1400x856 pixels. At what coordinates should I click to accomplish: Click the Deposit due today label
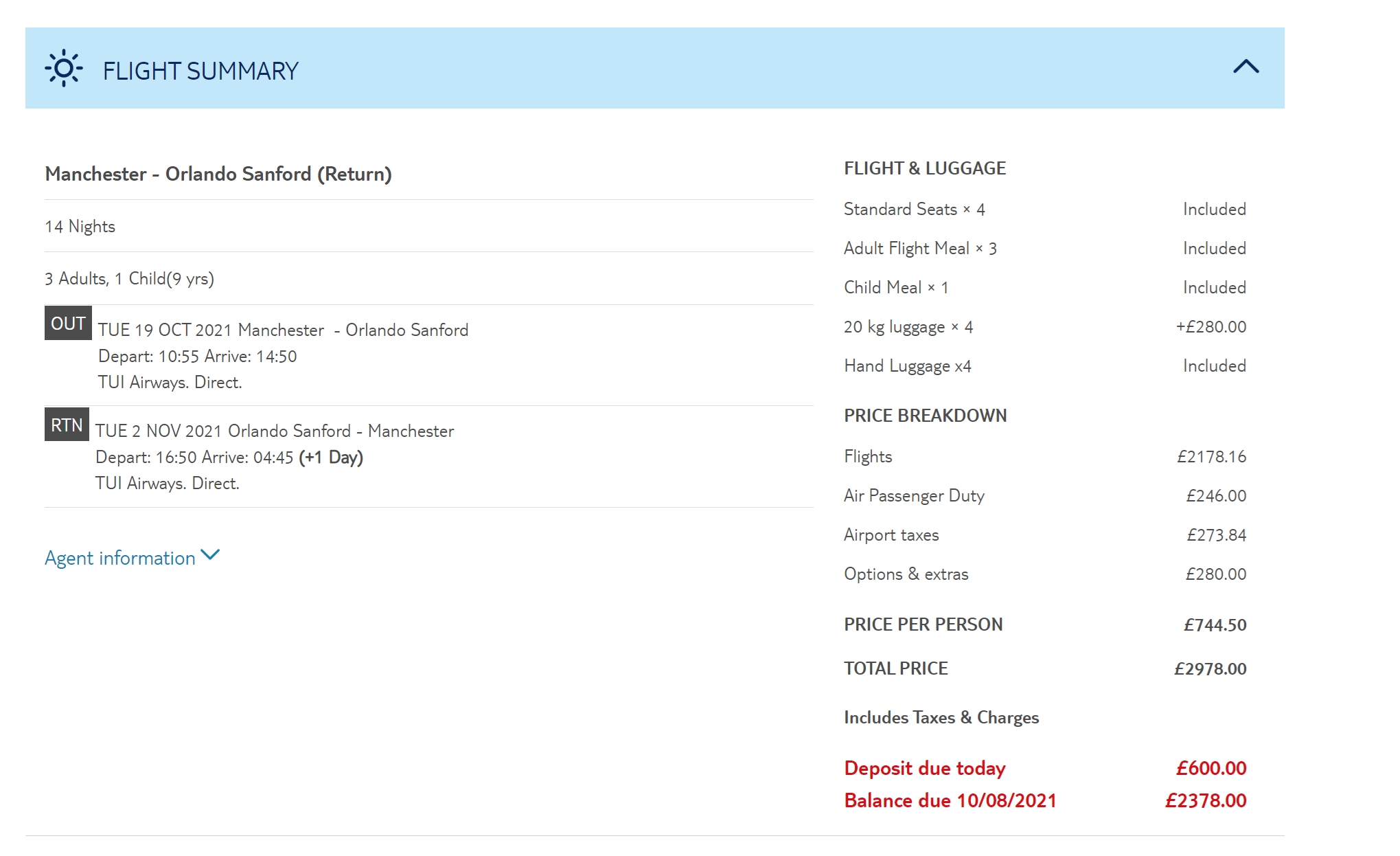[924, 768]
